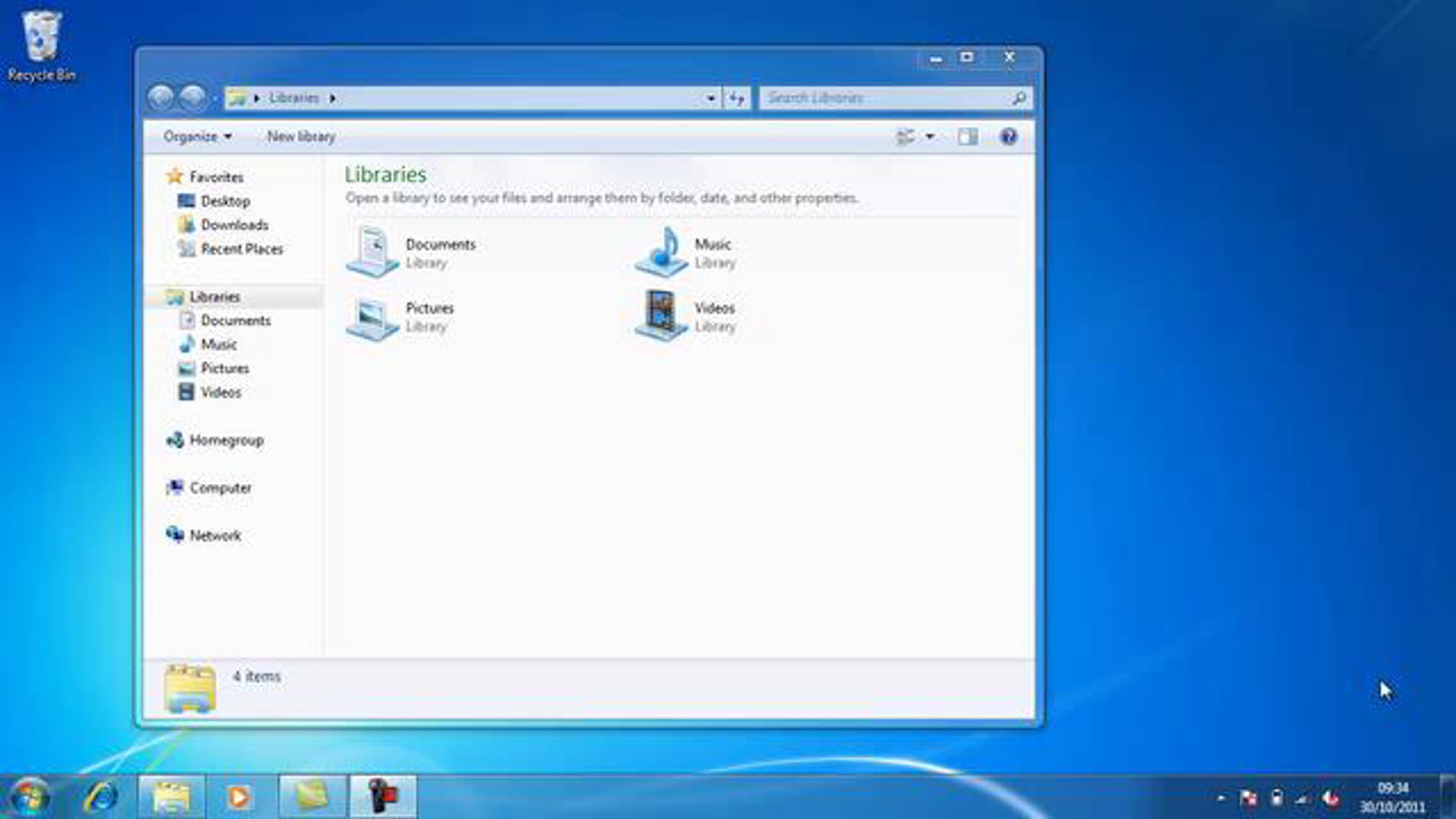The height and width of the screenshot is (819, 1456).
Task: Click the Help question mark icon
Action: pos(1008,136)
